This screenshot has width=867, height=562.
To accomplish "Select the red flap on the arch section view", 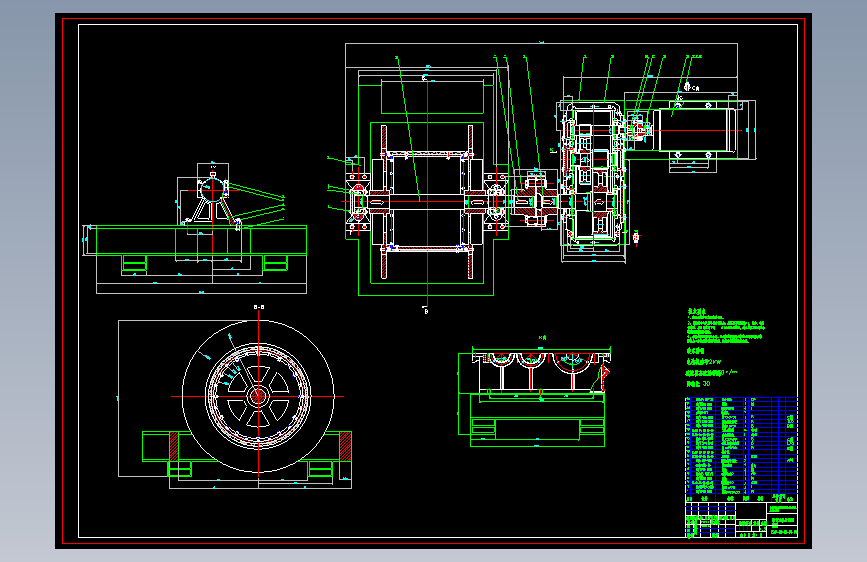I will [603, 377].
